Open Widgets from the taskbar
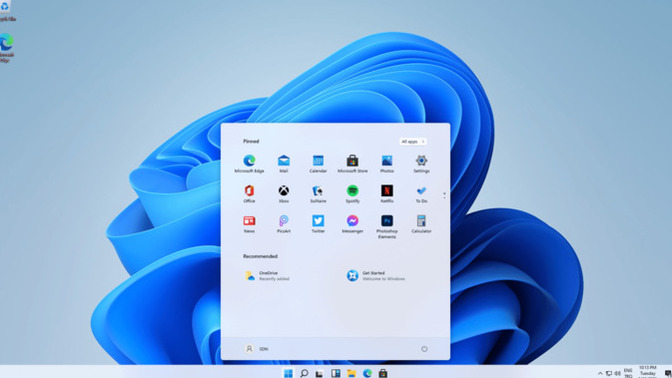The width and height of the screenshot is (672, 378). (x=336, y=373)
